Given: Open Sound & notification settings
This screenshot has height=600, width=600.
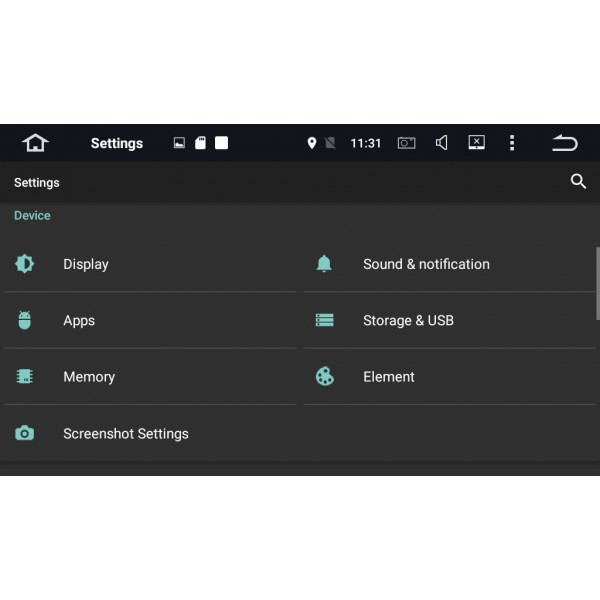Looking at the screenshot, I should pos(426,264).
